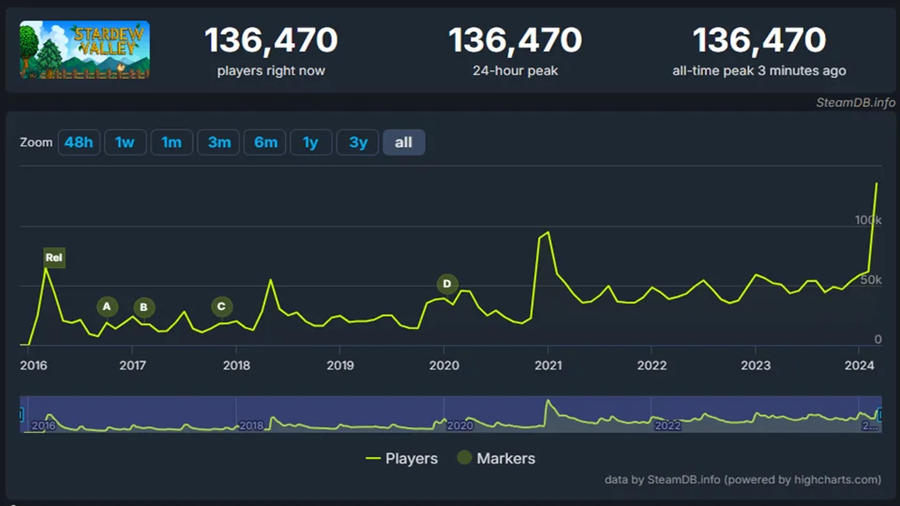This screenshot has height=506, width=900.
Task: Click marker B on the players chart
Action: pyautogui.click(x=144, y=308)
